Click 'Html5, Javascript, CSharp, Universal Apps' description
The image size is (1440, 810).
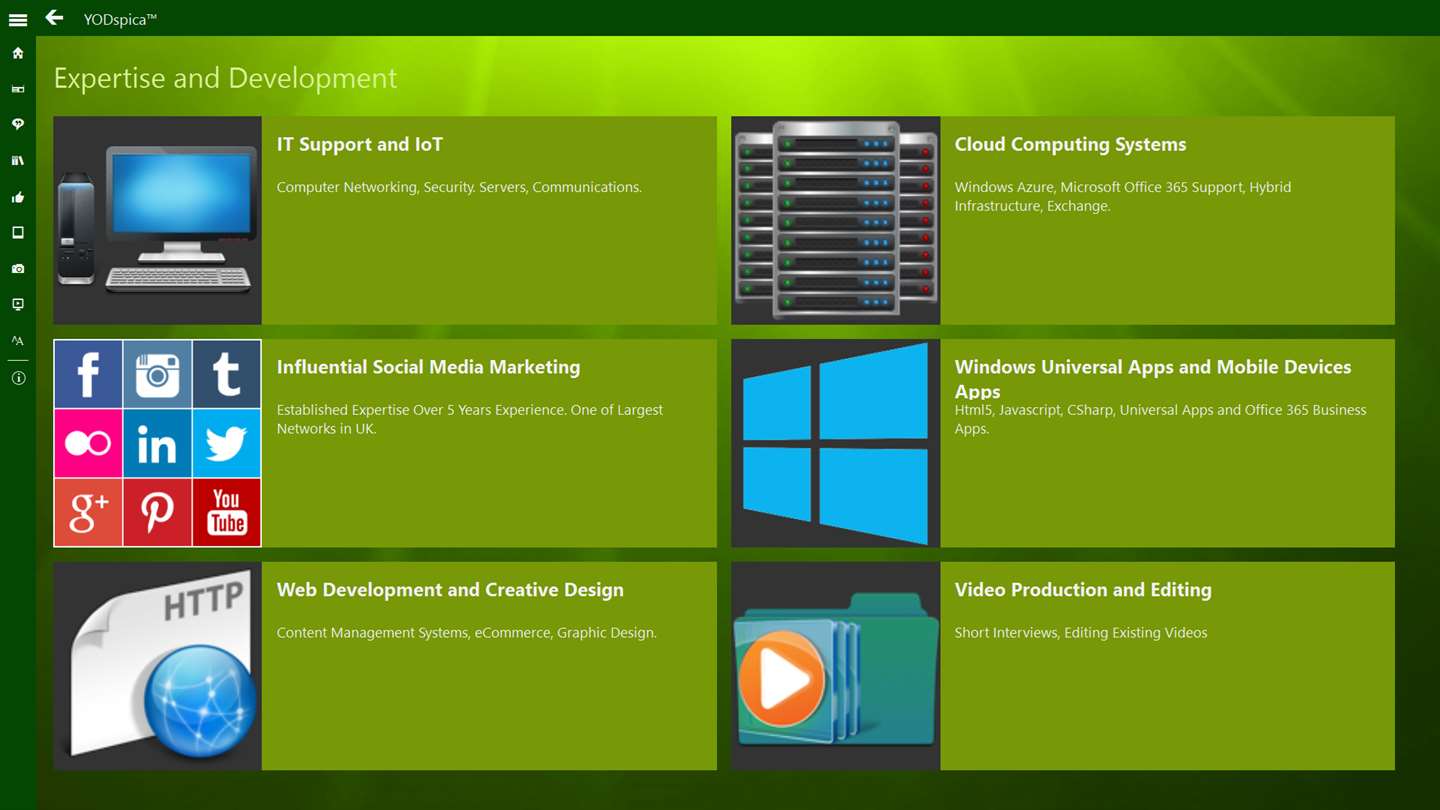coord(1160,419)
